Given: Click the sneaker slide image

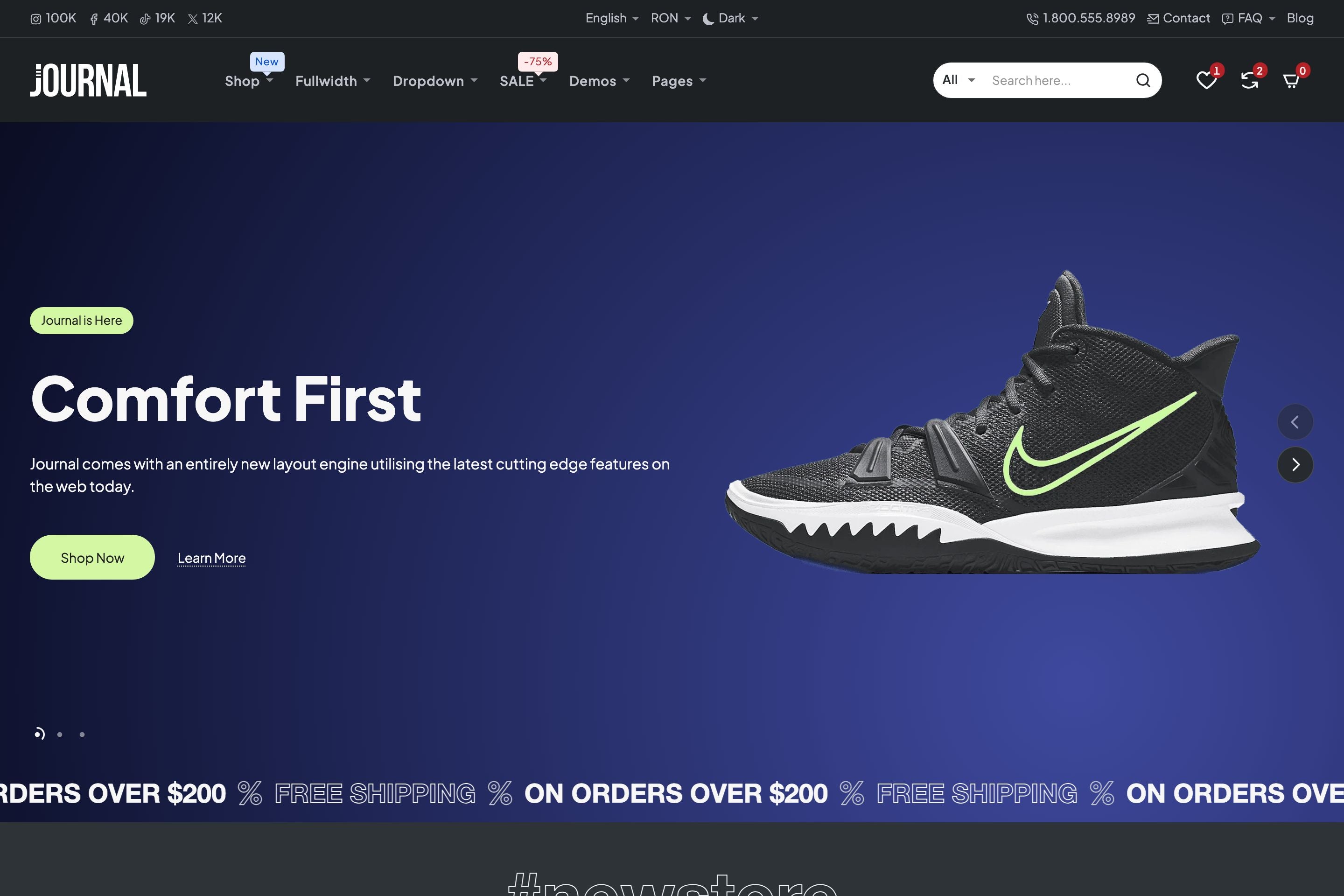Looking at the screenshot, I should [992, 423].
